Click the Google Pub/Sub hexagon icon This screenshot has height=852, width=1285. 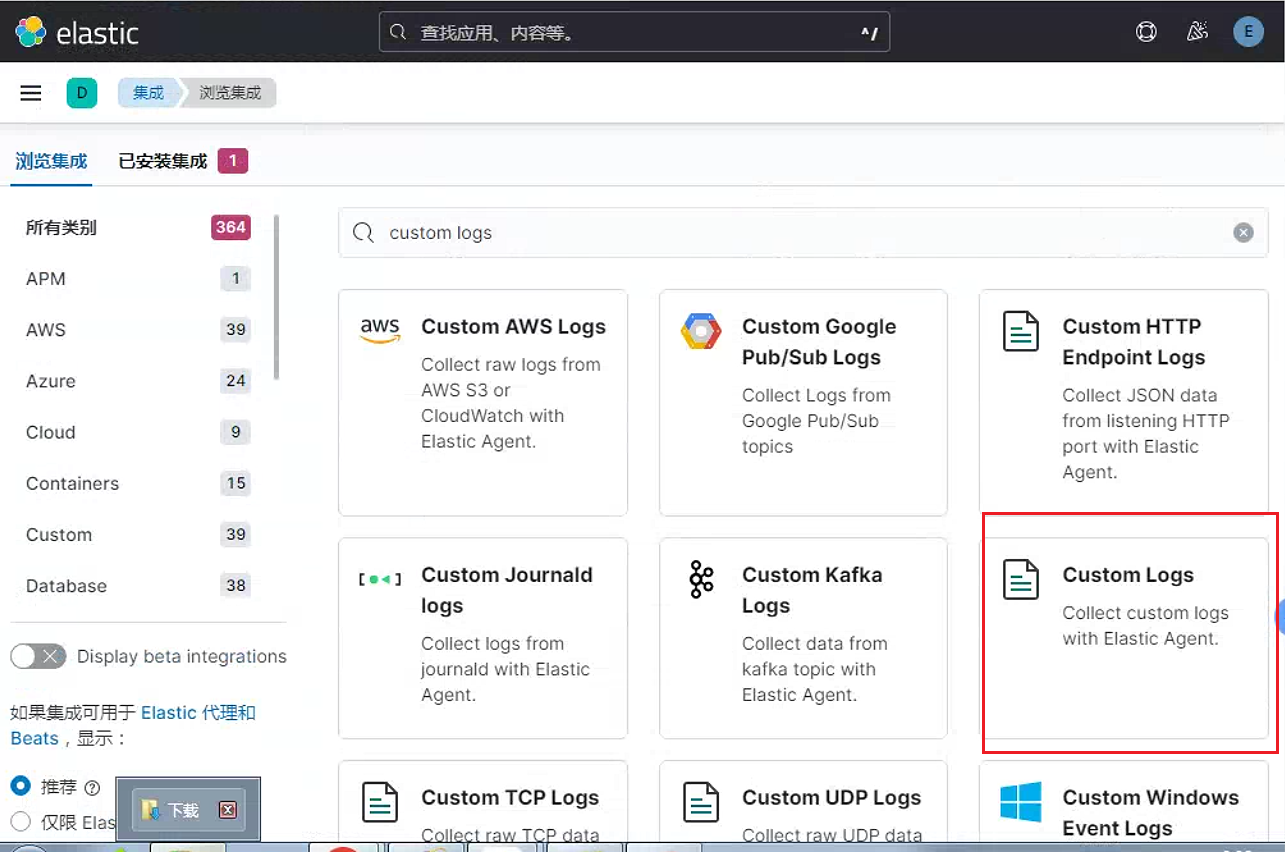point(701,331)
